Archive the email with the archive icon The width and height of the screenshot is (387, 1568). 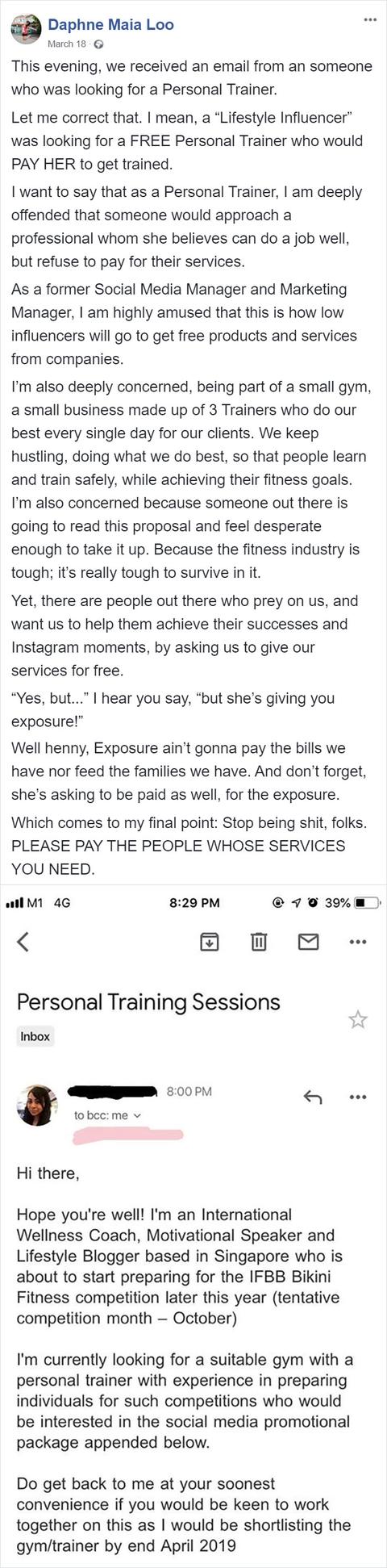(209, 941)
